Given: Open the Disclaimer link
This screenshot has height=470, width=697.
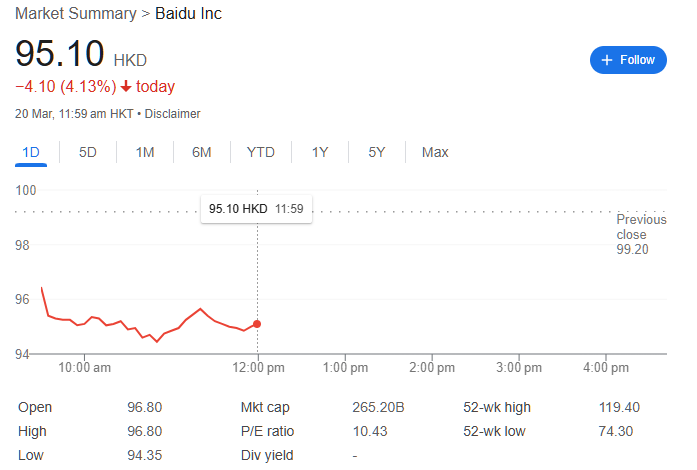Looking at the screenshot, I should tap(173, 114).
